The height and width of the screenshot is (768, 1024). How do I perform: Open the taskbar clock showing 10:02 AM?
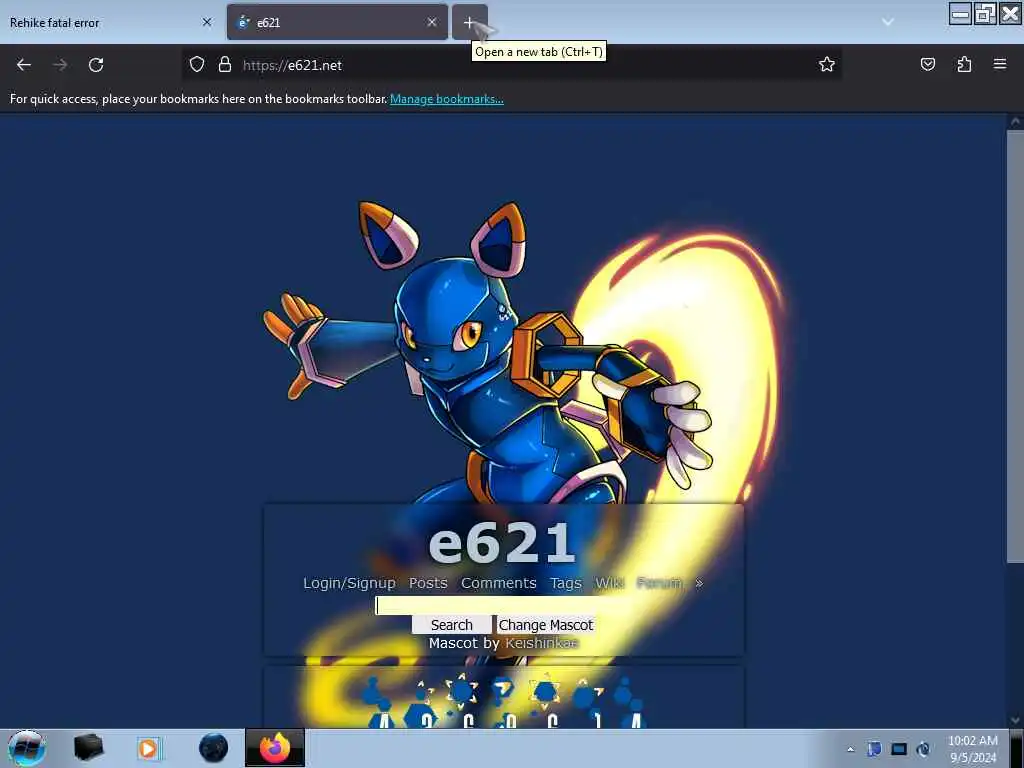tap(973, 749)
